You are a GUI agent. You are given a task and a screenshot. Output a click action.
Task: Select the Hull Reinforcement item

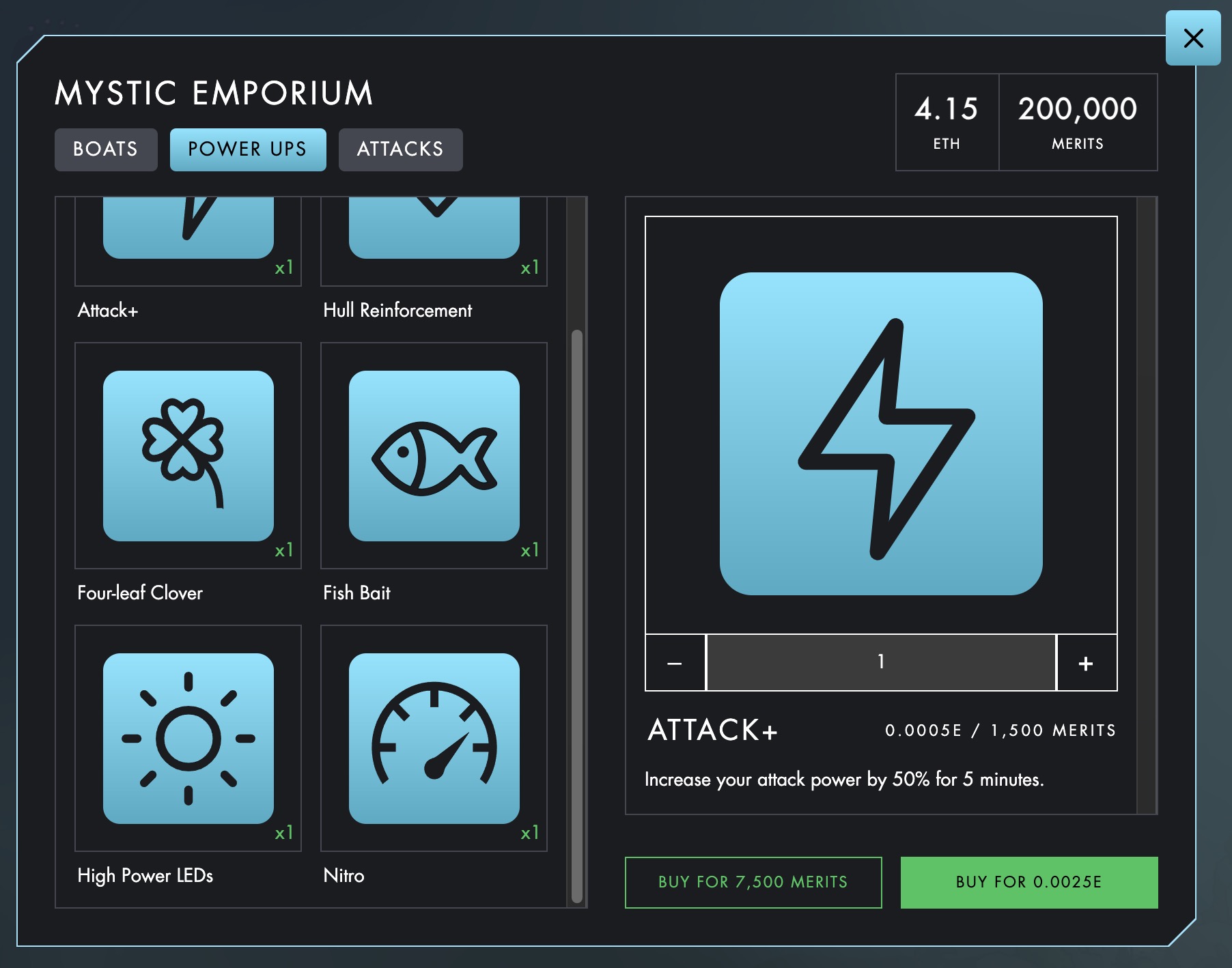pyautogui.click(x=434, y=232)
